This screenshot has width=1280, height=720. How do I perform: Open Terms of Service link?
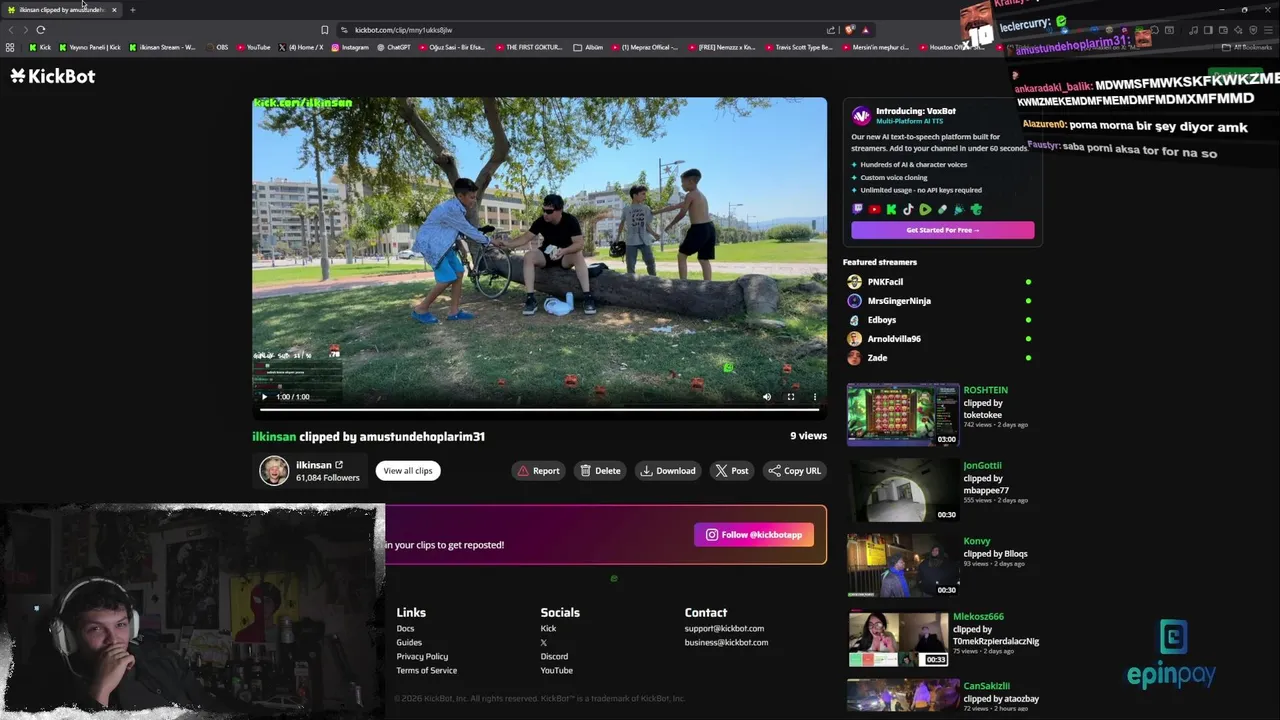(x=427, y=671)
